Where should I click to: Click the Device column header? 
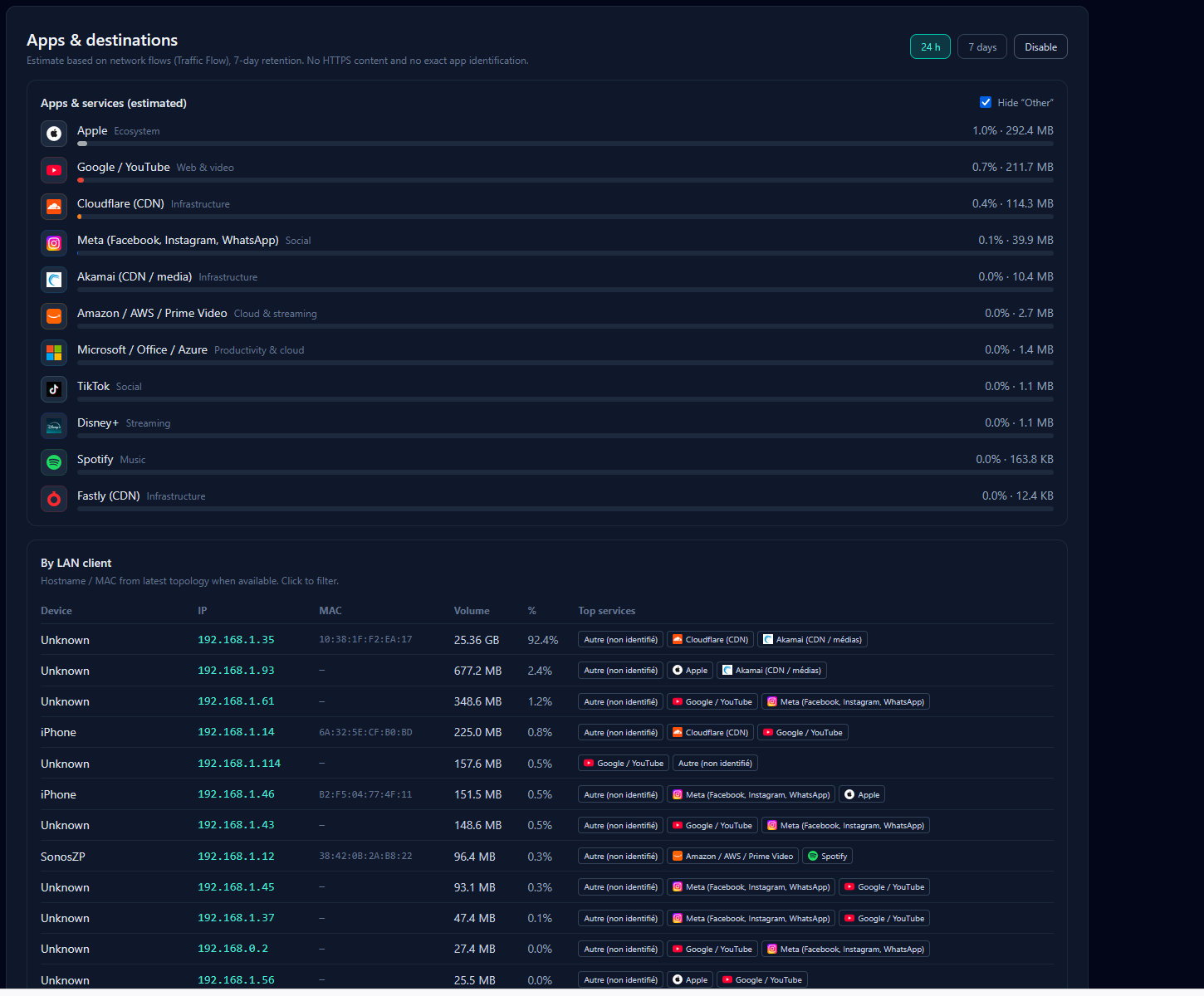(x=56, y=611)
